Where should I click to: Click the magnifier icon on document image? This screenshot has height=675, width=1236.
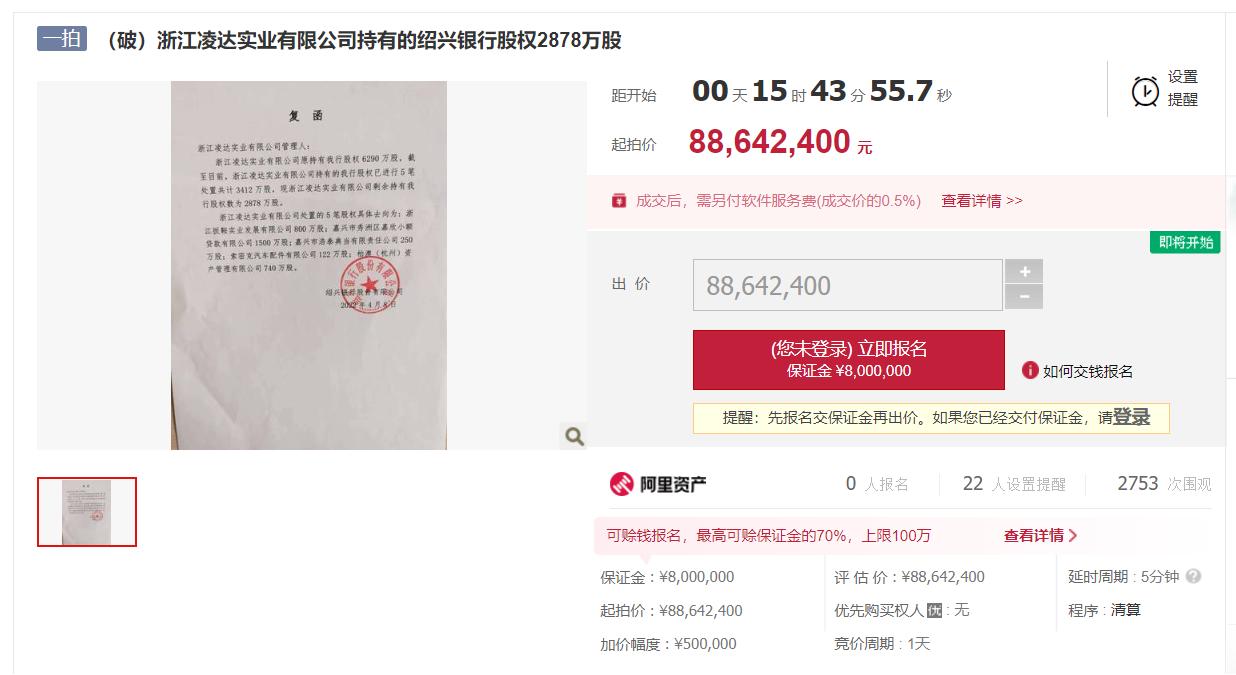[574, 435]
